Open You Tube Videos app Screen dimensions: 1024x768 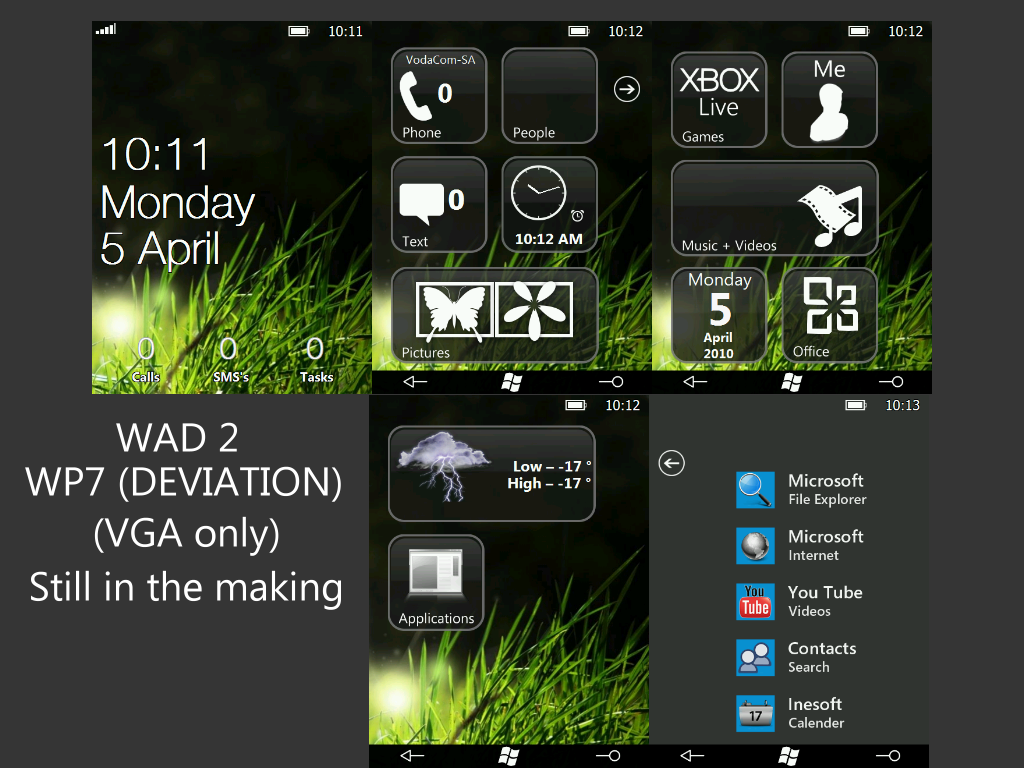click(799, 601)
